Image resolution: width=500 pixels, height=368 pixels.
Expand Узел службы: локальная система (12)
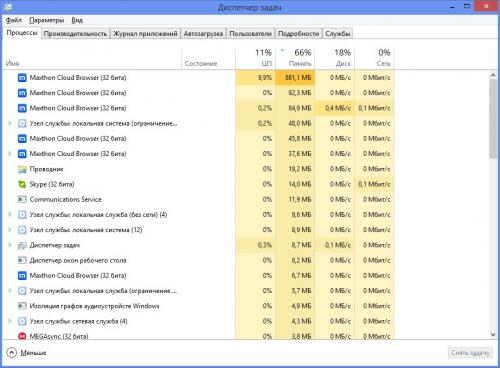coord(10,230)
